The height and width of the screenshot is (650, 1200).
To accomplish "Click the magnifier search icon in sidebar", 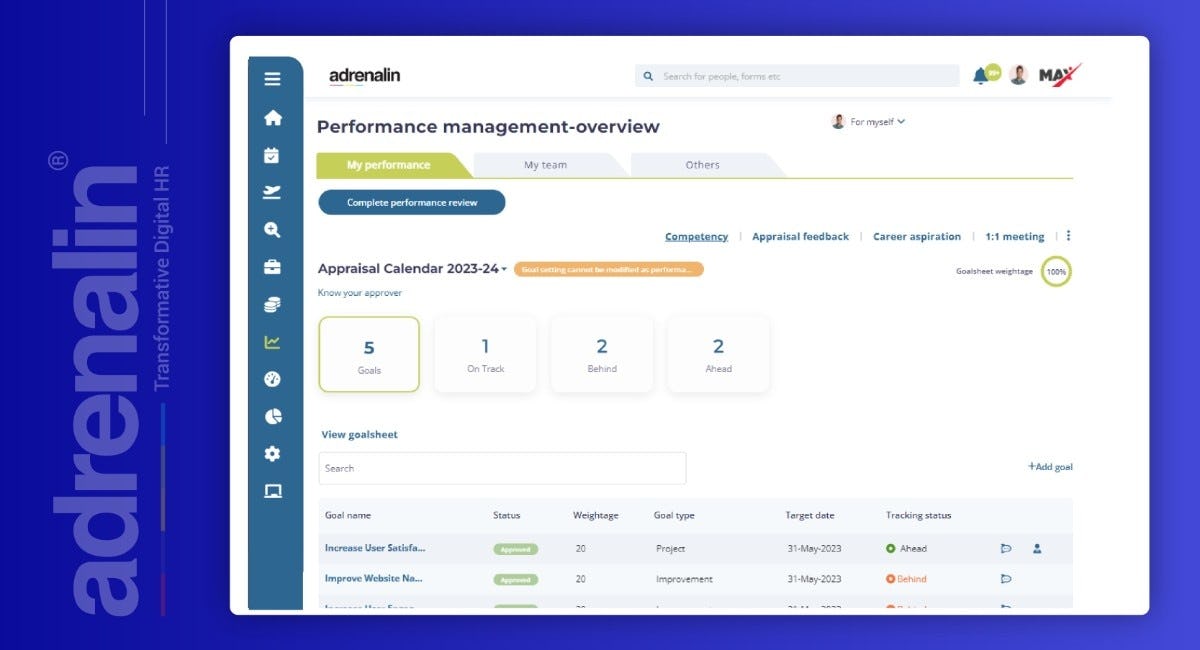I will (x=272, y=229).
